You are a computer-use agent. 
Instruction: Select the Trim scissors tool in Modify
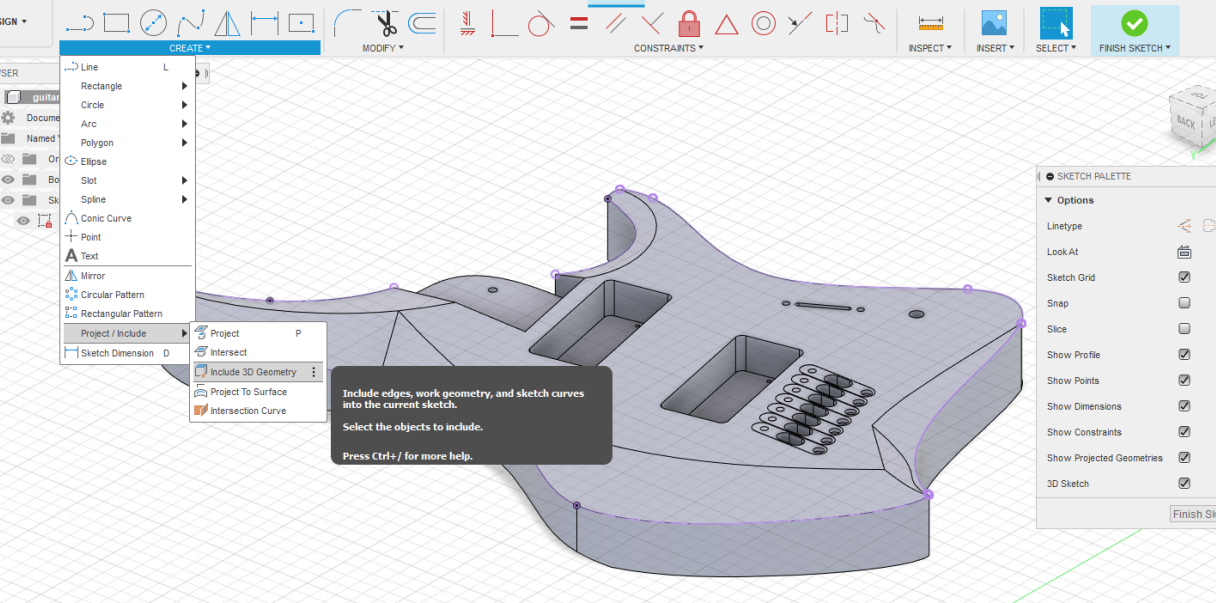[x=387, y=22]
